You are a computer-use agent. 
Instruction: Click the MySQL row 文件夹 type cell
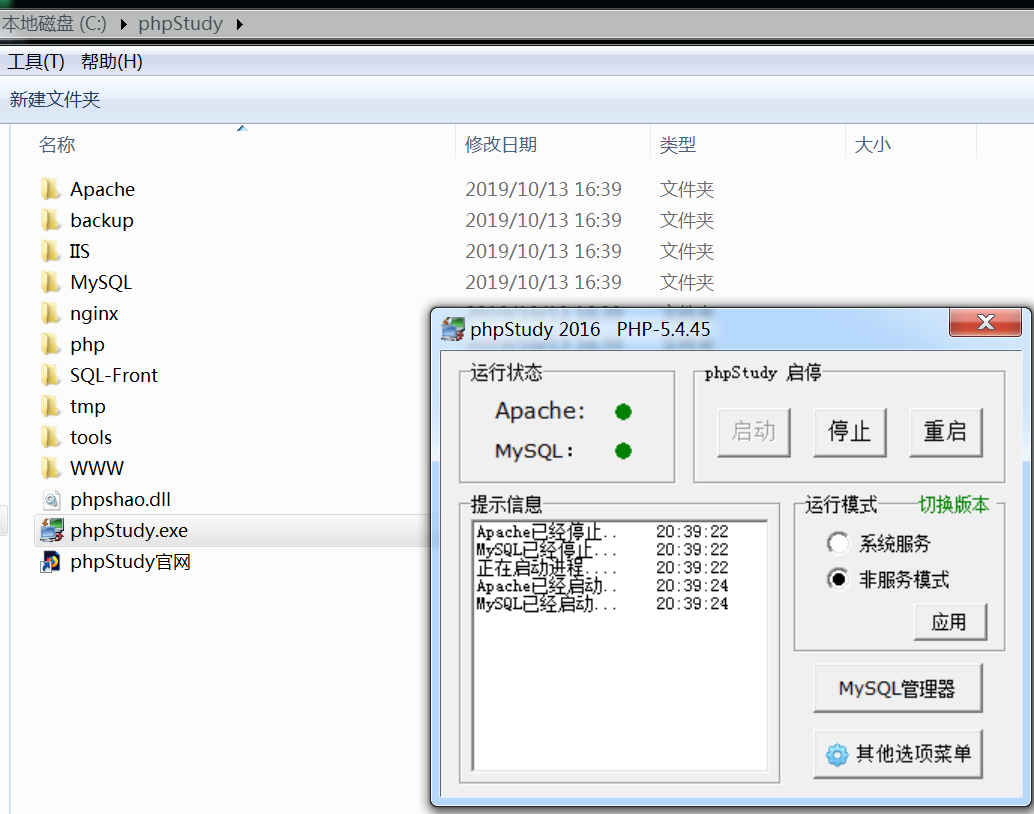(687, 282)
